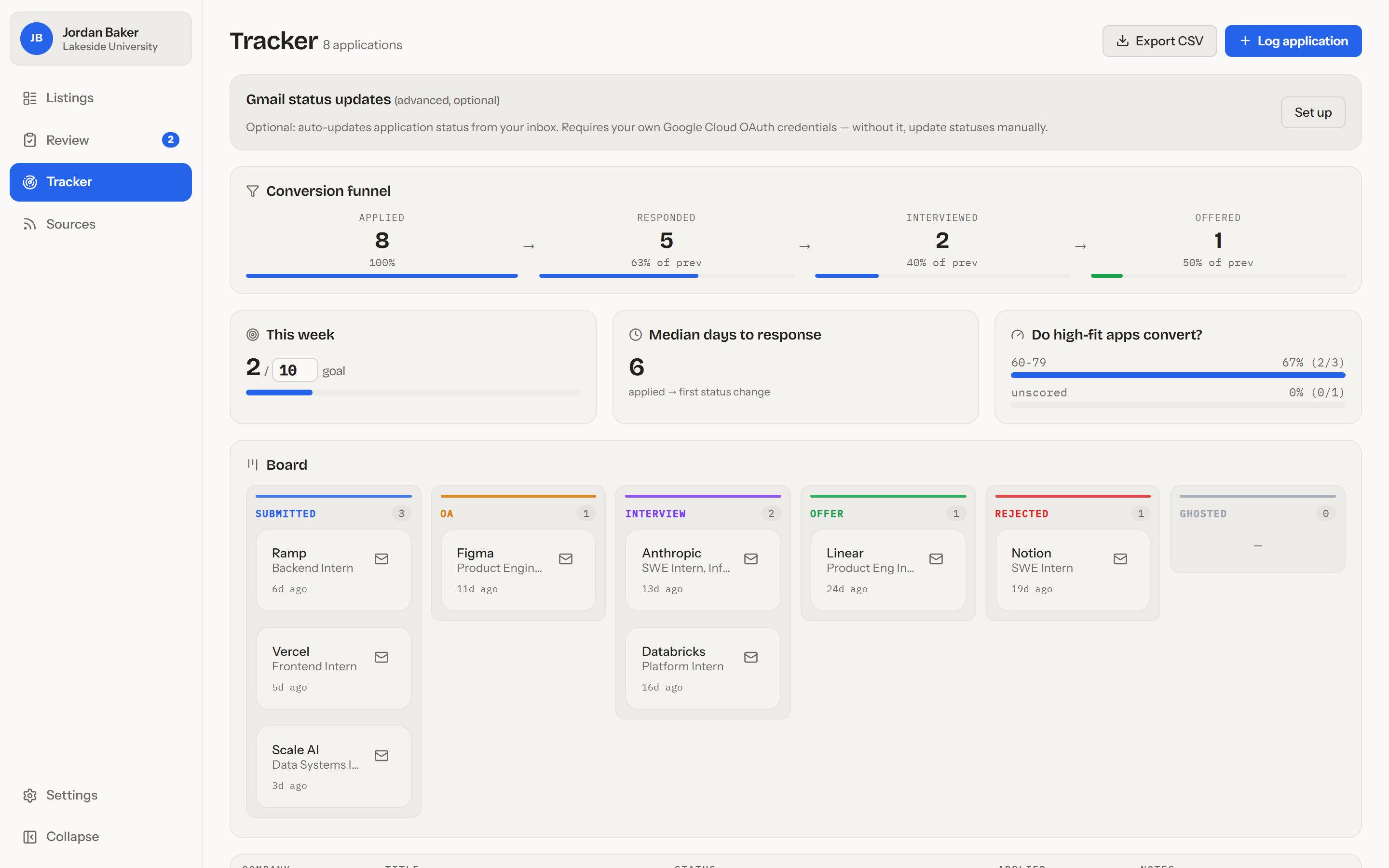Click the Review clipboard icon
Screen dimensions: 1389x868
click(30, 140)
